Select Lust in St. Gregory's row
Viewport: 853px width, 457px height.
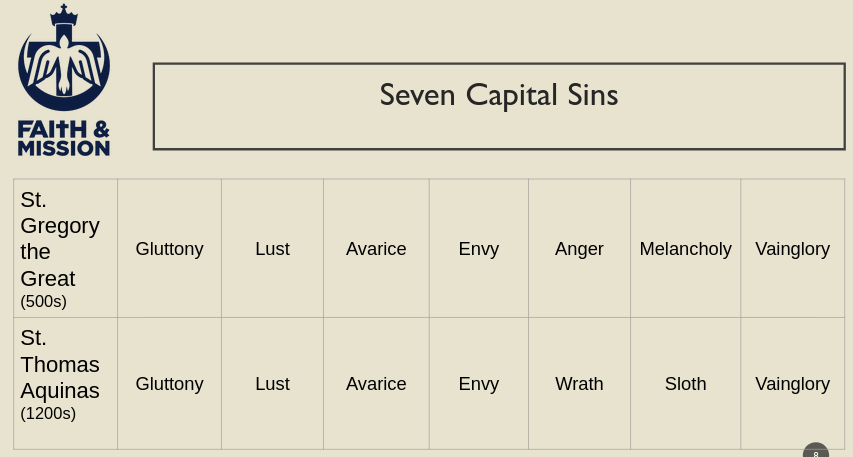coord(272,249)
